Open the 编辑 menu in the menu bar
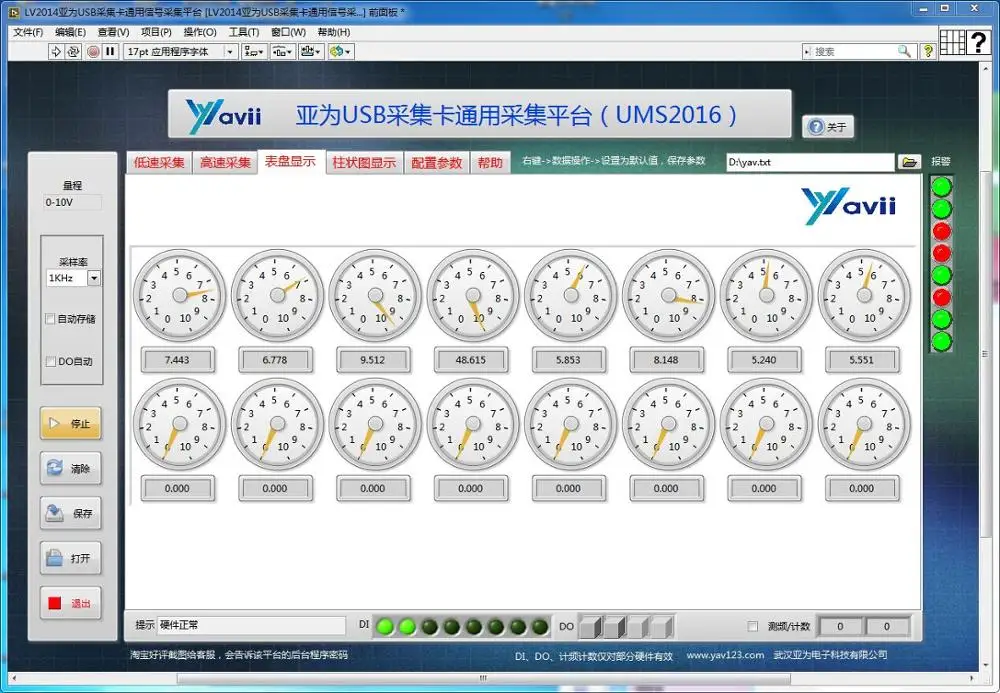 [x=68, y=31]
